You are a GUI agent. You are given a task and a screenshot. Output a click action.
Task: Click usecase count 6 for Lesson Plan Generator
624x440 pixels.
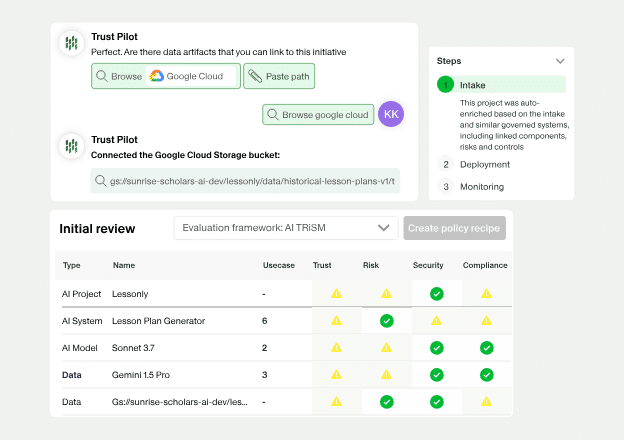pos(264,321)
